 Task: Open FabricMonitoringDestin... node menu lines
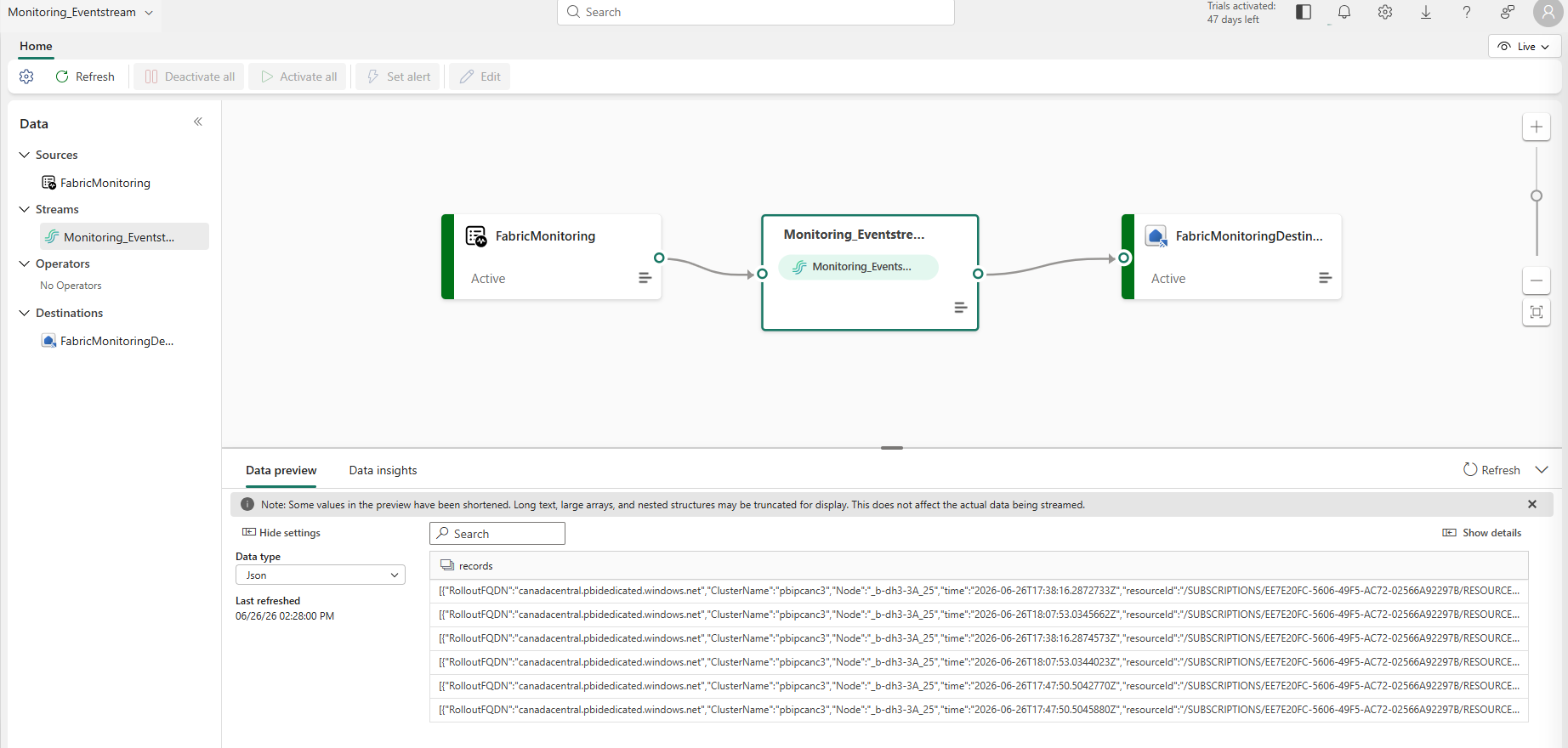pos(1326,278)
